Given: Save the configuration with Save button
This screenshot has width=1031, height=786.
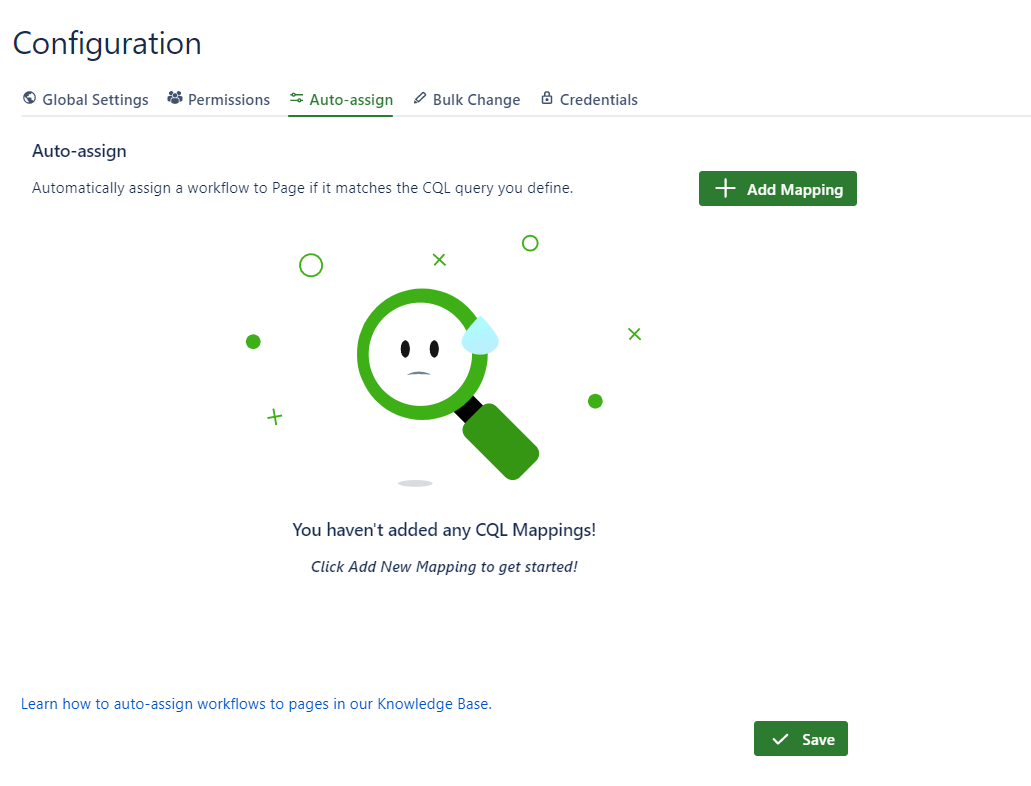Looking at the screenshot, I should [801, 739].
